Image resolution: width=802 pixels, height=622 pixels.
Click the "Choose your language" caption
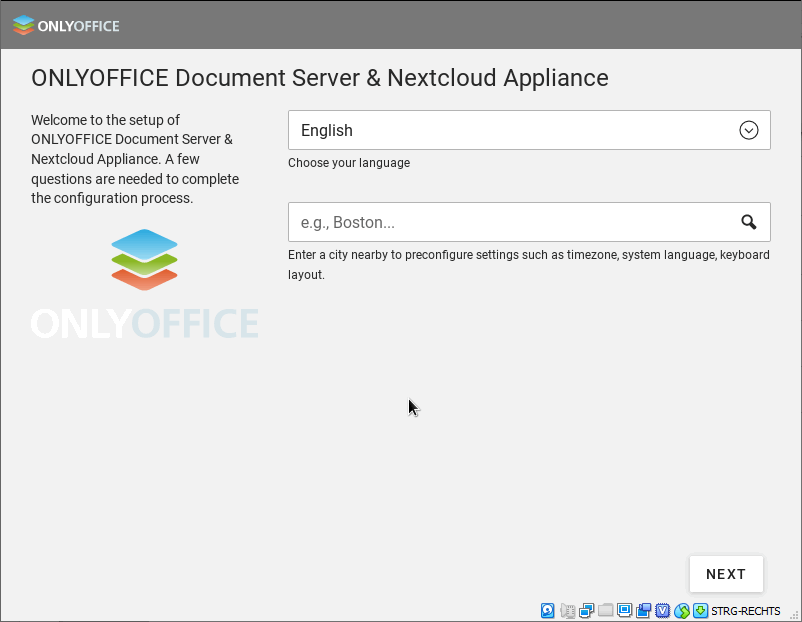pyautogui.click(x=349, y=163)
